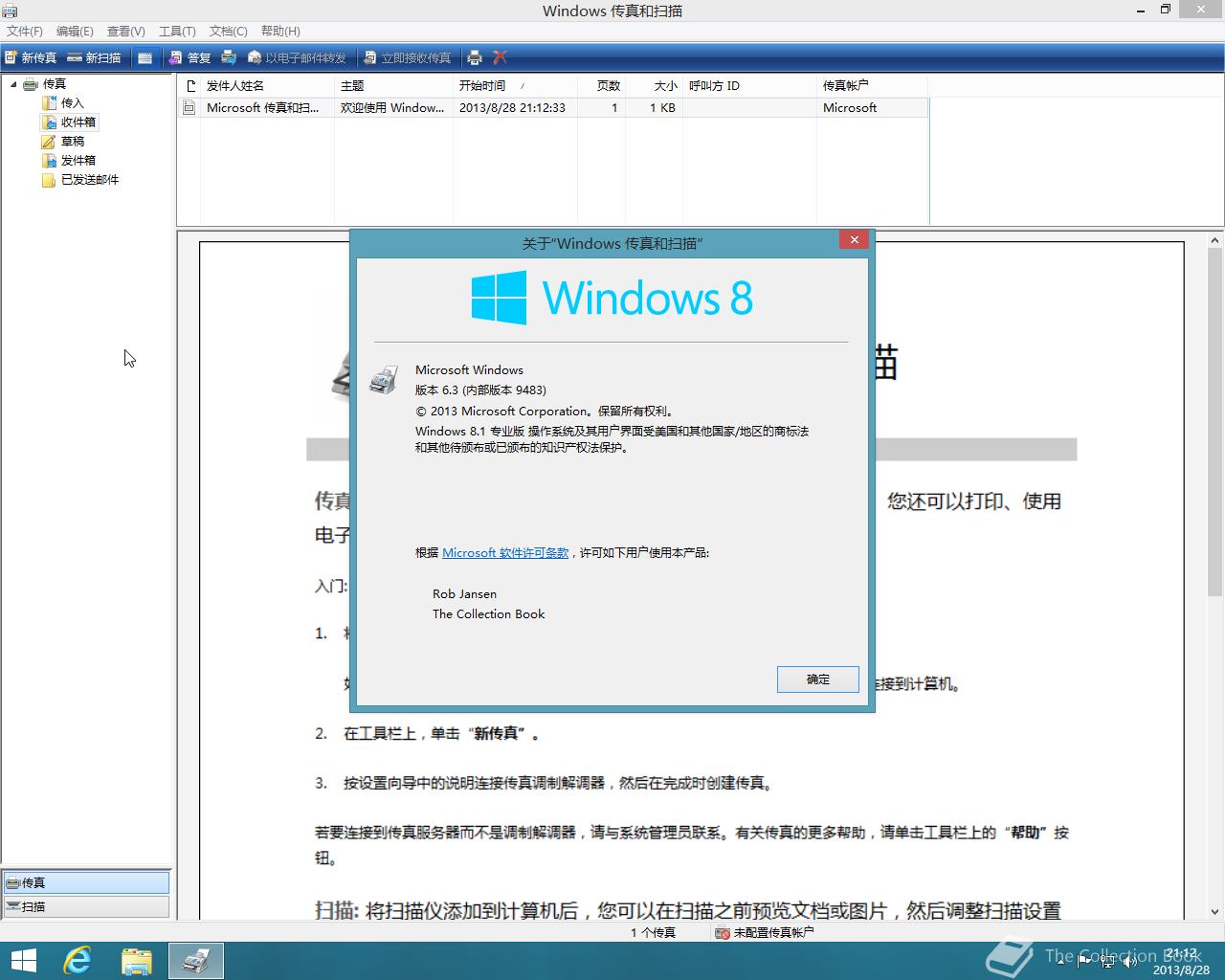Toggle the preview pane toolbar icon
The image size is (1225, 980).
pyautogui.click(x=145, y=57)
